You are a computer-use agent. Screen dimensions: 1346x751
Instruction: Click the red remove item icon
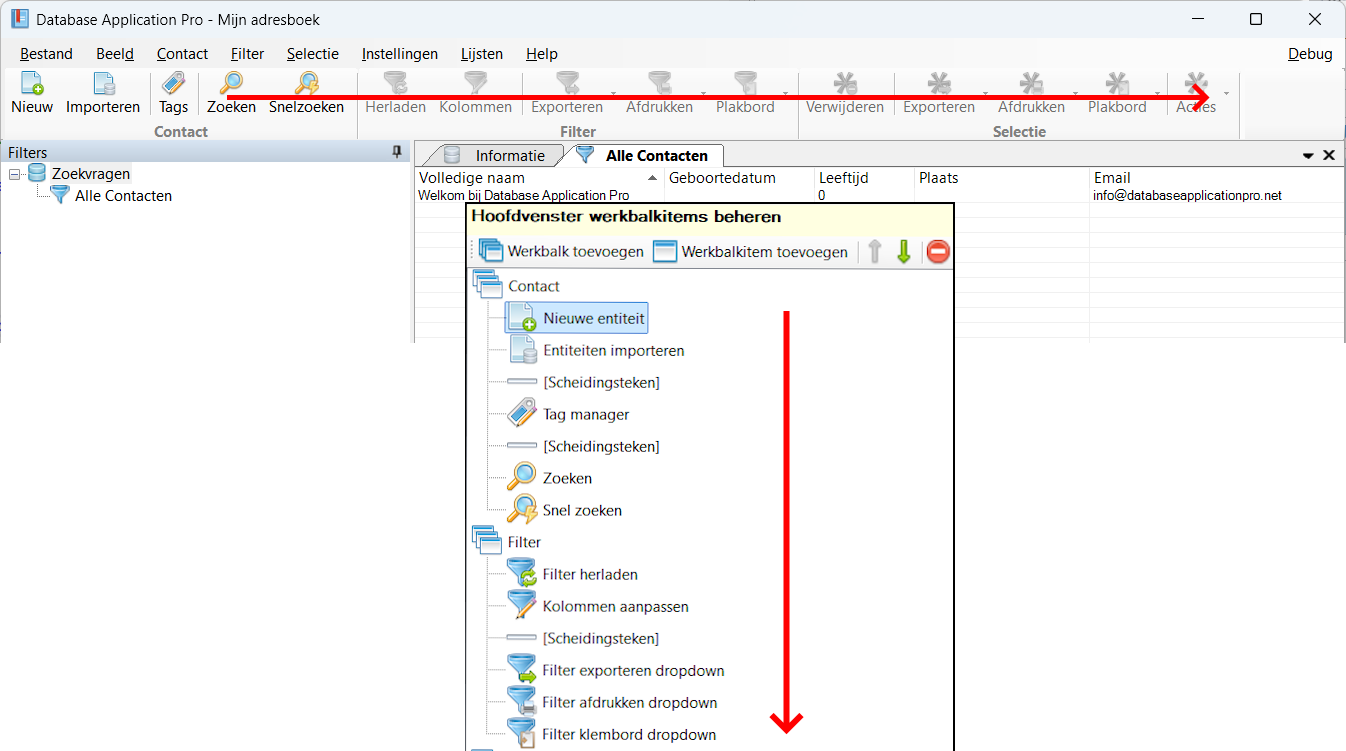click(x=937, y=252)
